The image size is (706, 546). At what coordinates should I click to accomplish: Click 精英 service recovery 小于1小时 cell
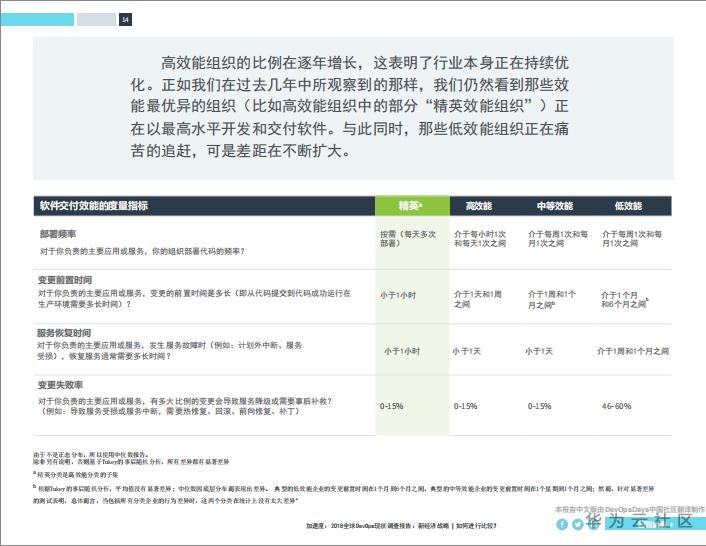[x=402, y=351]
